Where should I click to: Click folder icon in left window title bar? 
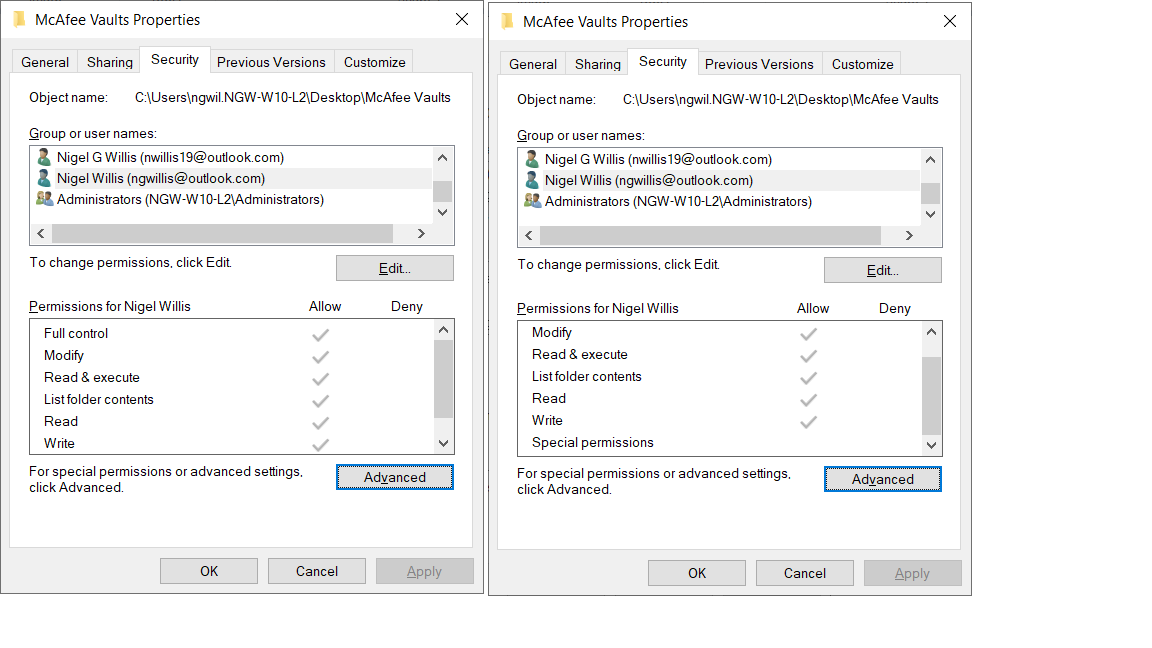coord(20,19)
